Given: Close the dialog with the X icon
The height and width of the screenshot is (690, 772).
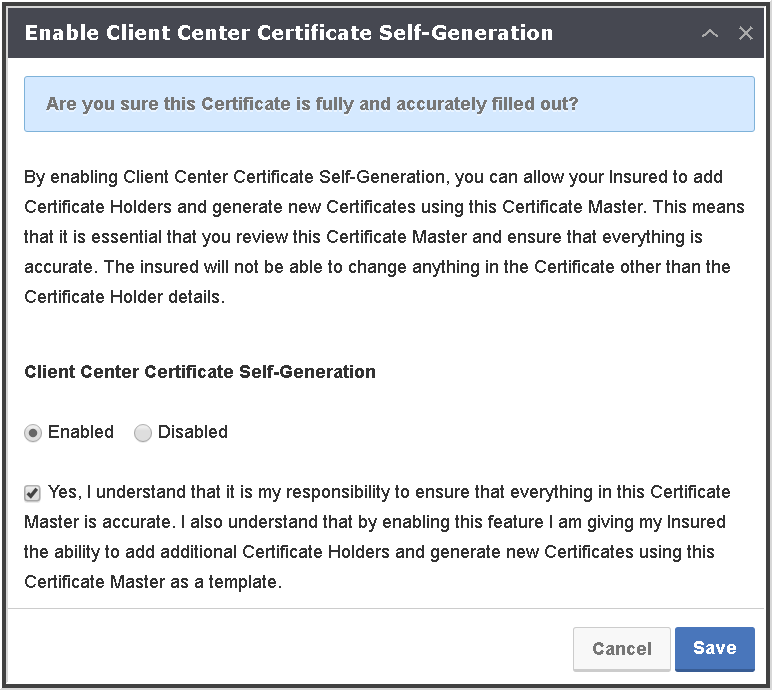Looking at the screenshot, I should pos(745,33).
